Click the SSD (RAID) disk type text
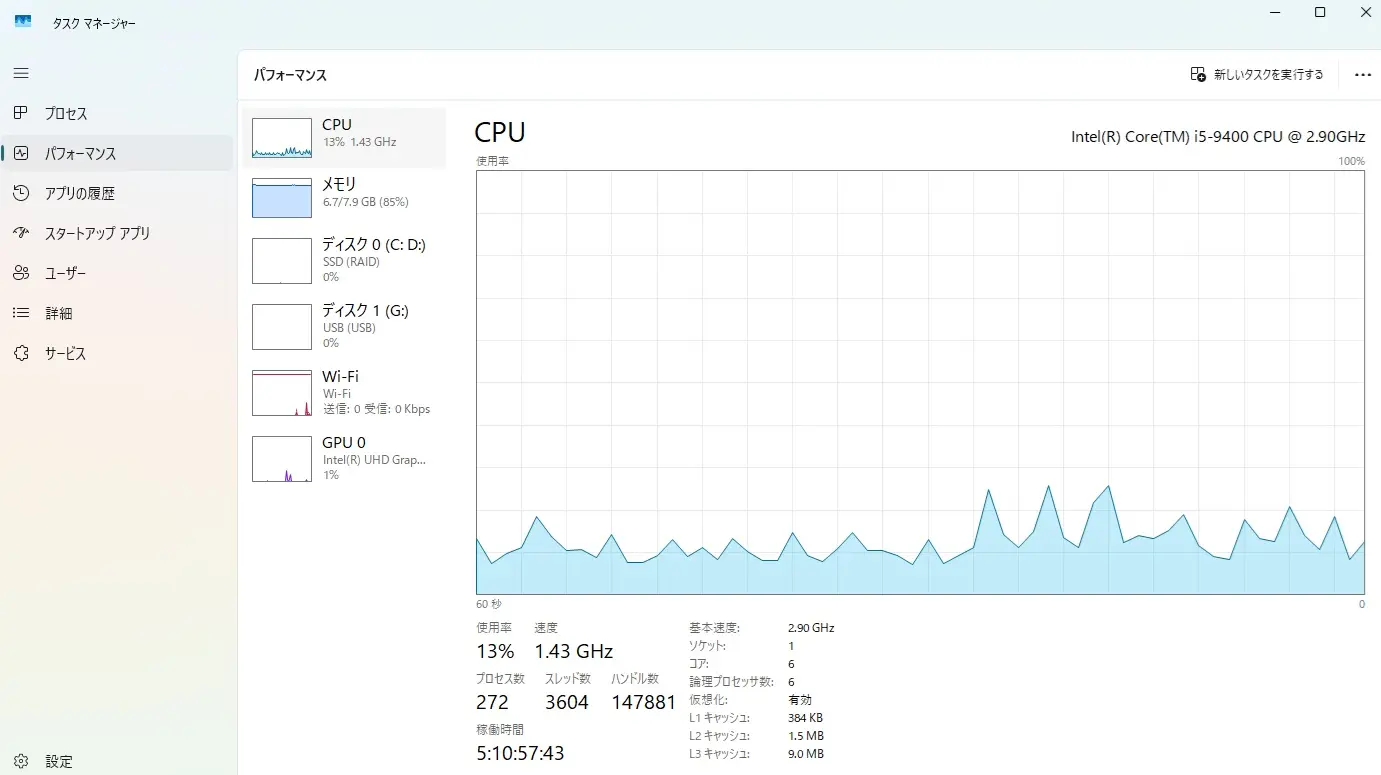Image resolution: width=1381 pixels, height=775 pixels. 349,262
